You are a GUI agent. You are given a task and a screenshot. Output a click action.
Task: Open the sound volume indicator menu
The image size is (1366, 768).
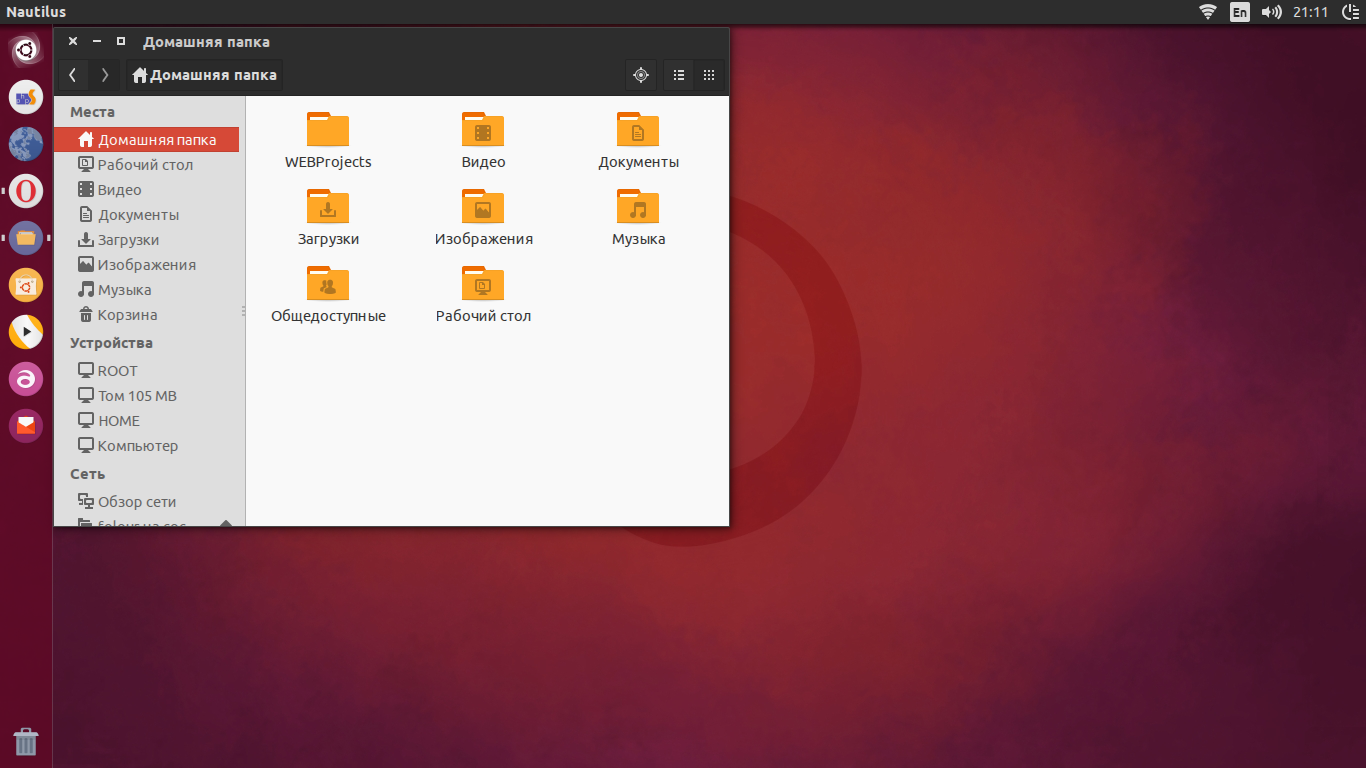coord(1271,12)
